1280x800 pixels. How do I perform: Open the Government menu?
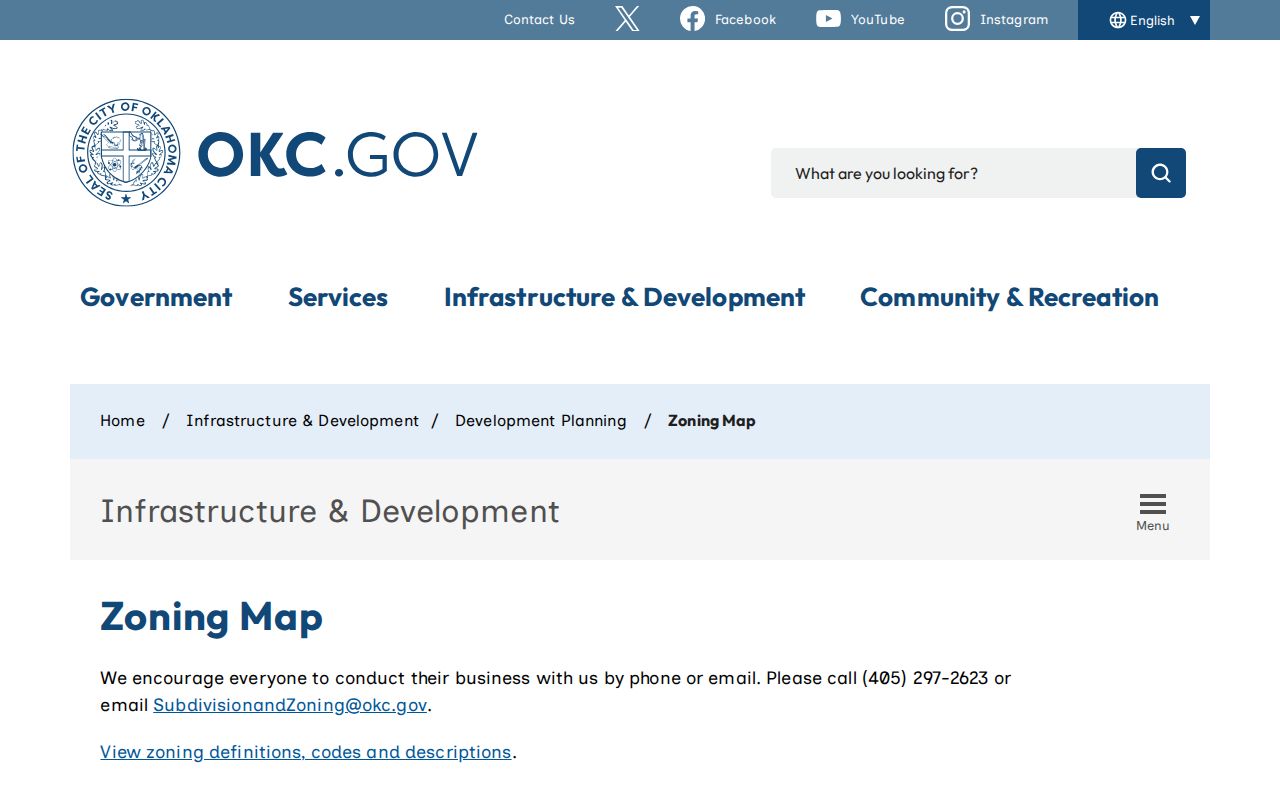156,297
